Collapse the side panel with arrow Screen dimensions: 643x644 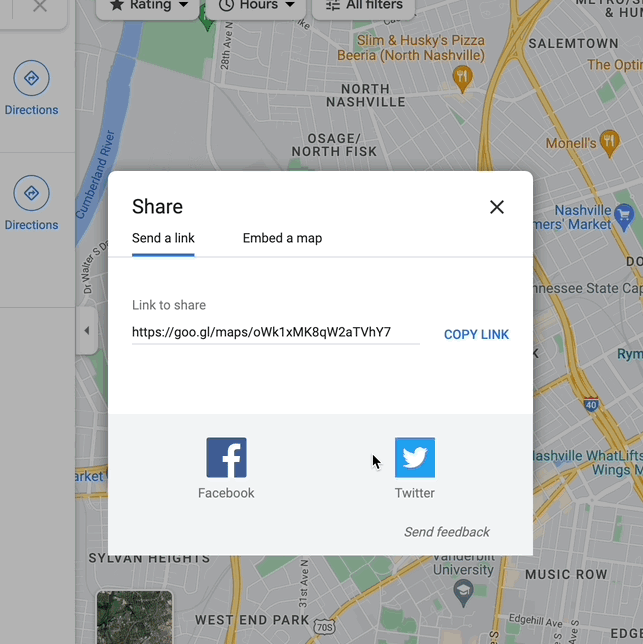pyautogui.click(x=87, y=330)
